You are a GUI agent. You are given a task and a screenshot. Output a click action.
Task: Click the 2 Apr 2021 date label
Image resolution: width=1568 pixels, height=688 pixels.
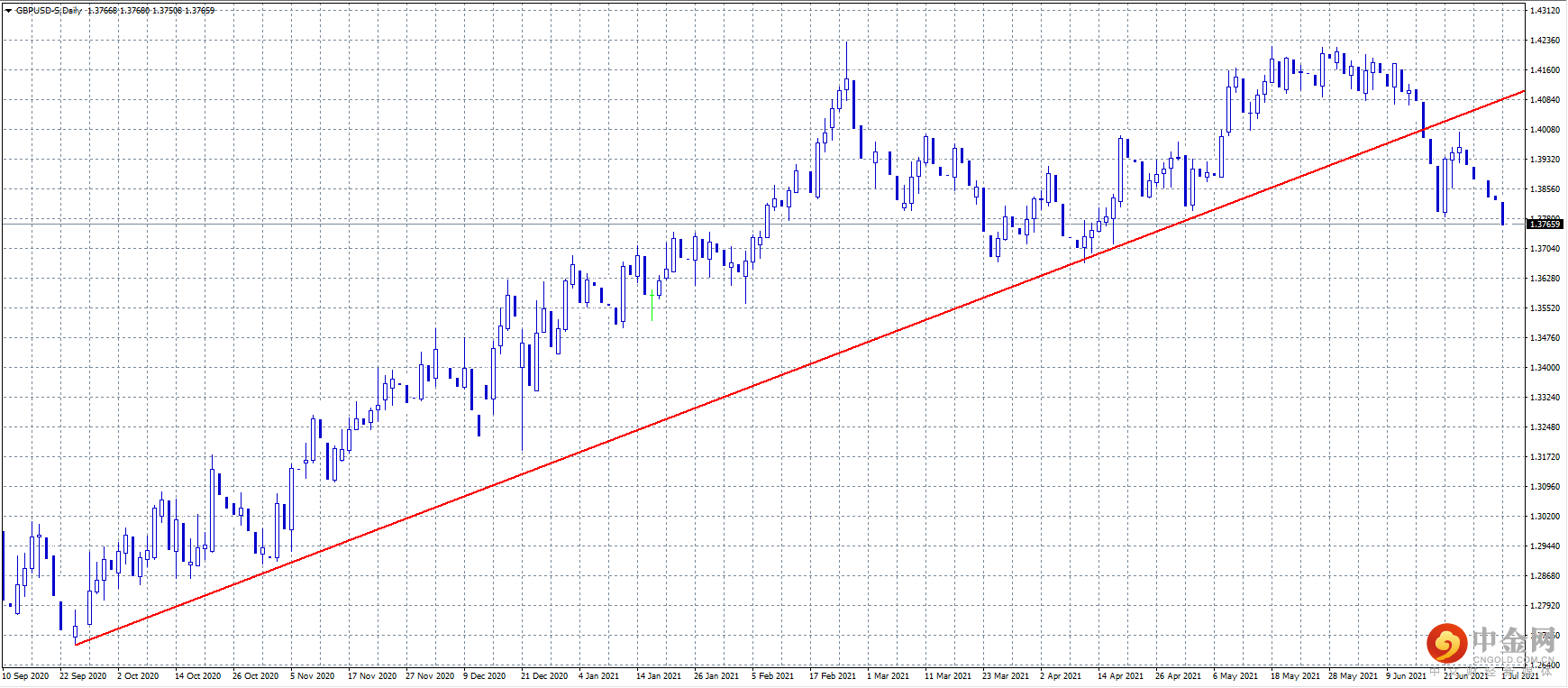tap(1061, 676)
